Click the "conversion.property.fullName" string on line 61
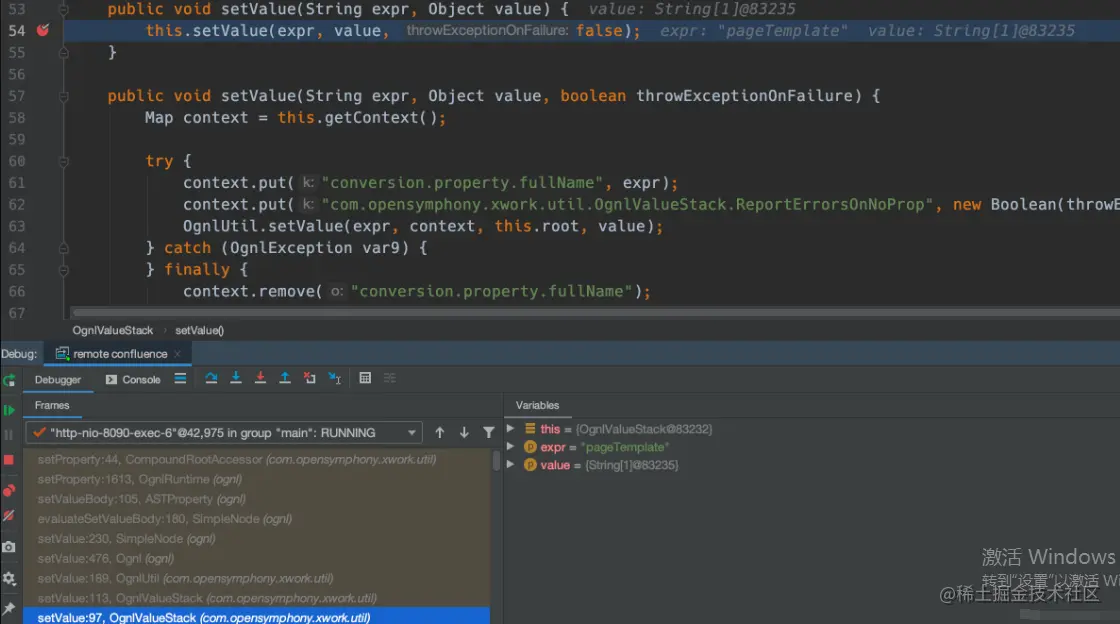The image size is (1120, 624). pyautogui.click(x=462, y=183)
